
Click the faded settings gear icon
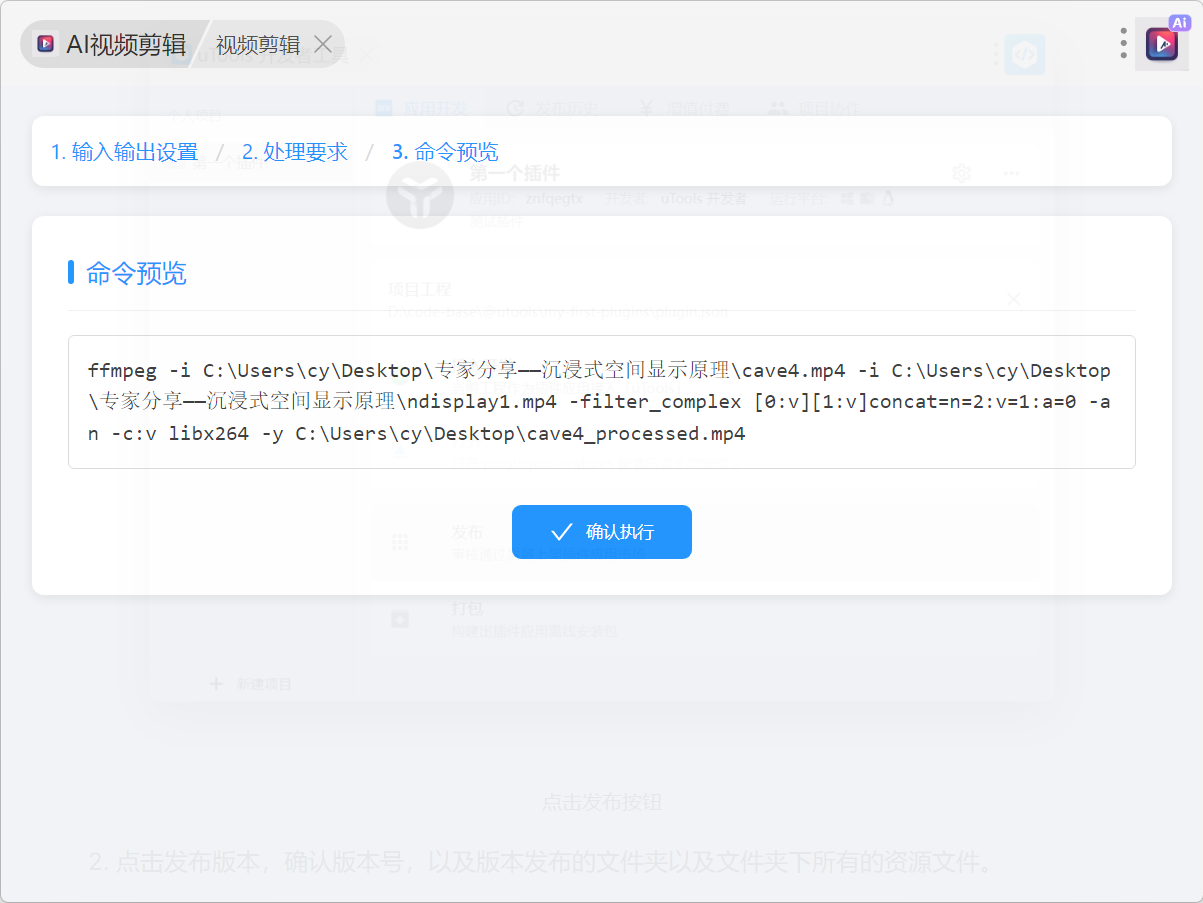pyautogui.click(x=962, y=173)
